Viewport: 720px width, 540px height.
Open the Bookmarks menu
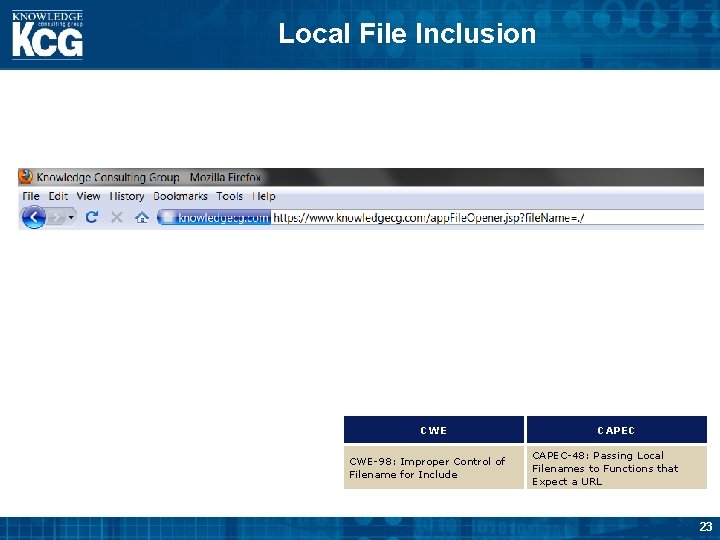pyautogui.click(x=180, y=196)
